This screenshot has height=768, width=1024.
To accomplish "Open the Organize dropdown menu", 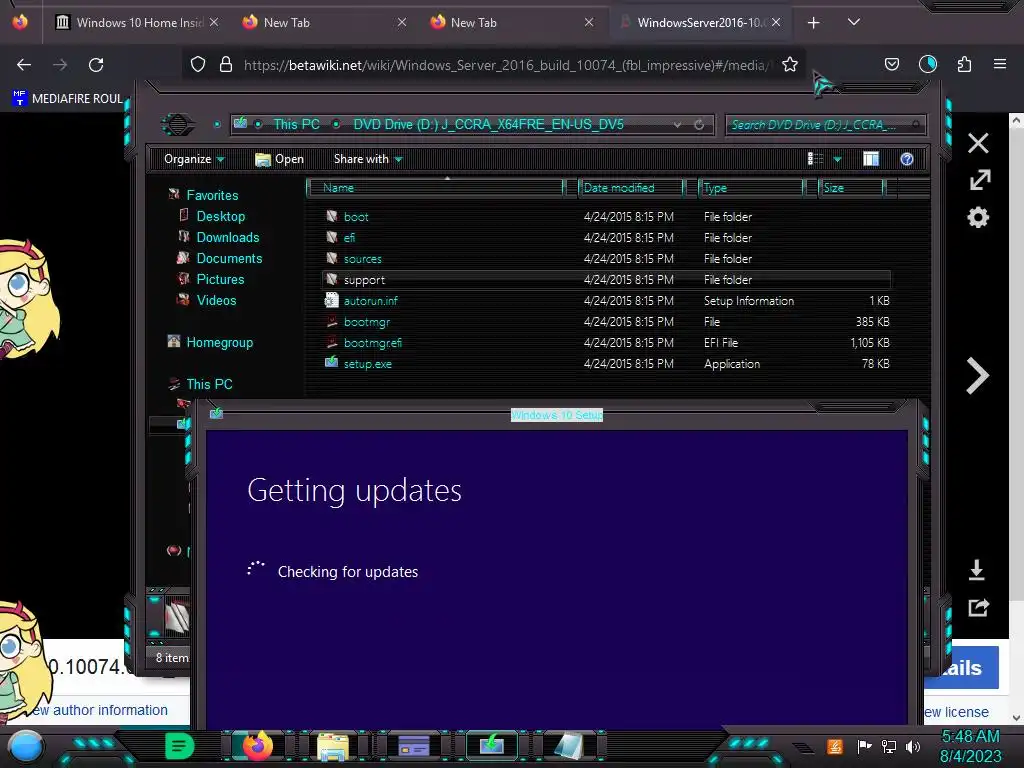I will [x=194, y=159].
